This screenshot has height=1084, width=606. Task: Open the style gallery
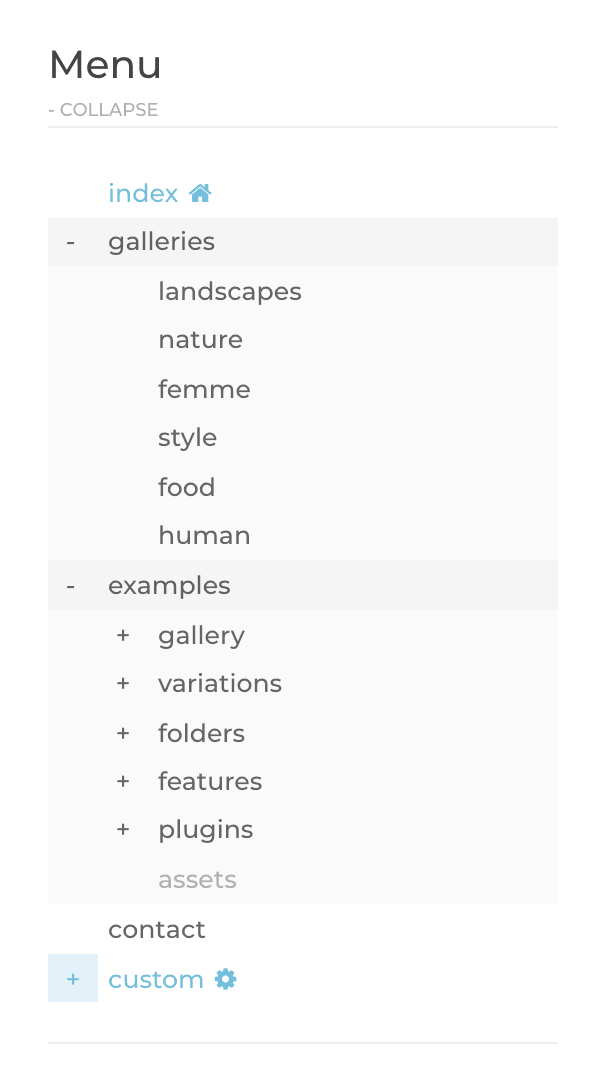click(x=187, y=438)
